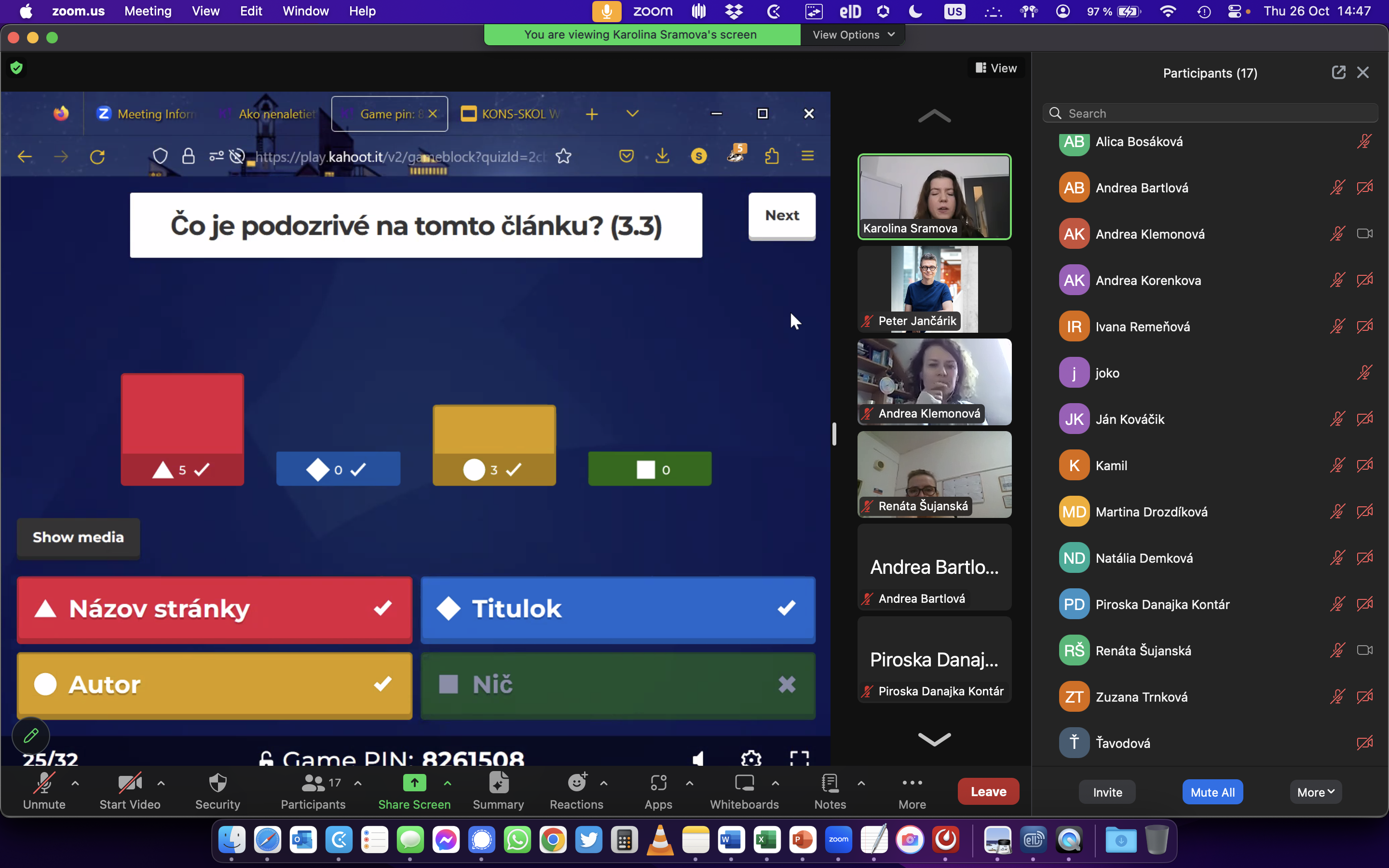This screenshot has height=868, width=1389.
Task: Toggle Andrea Klemonová's microphone in participants list
Action: 1337,234
